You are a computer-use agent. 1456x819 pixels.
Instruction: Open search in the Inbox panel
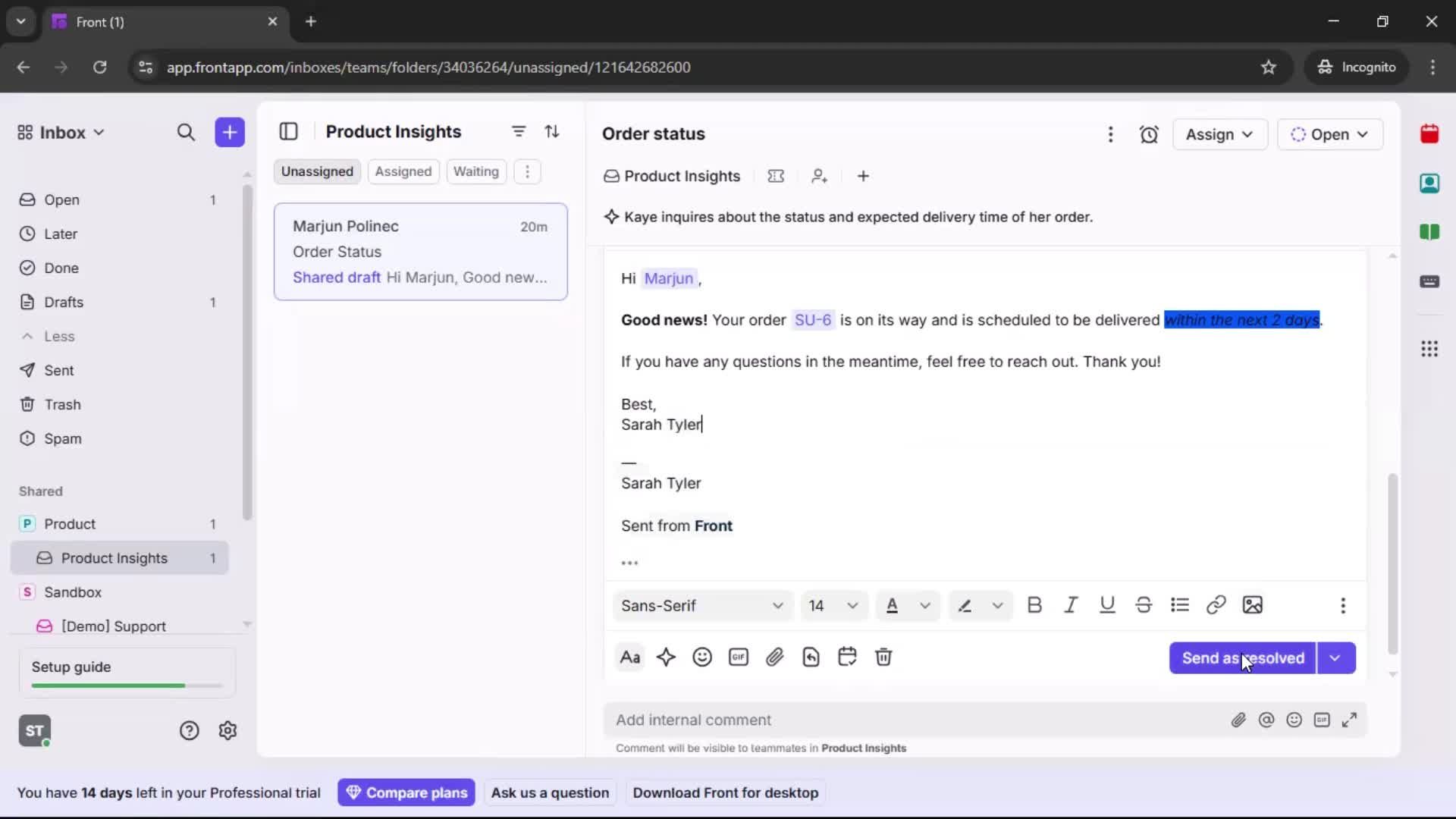point(186,133)
